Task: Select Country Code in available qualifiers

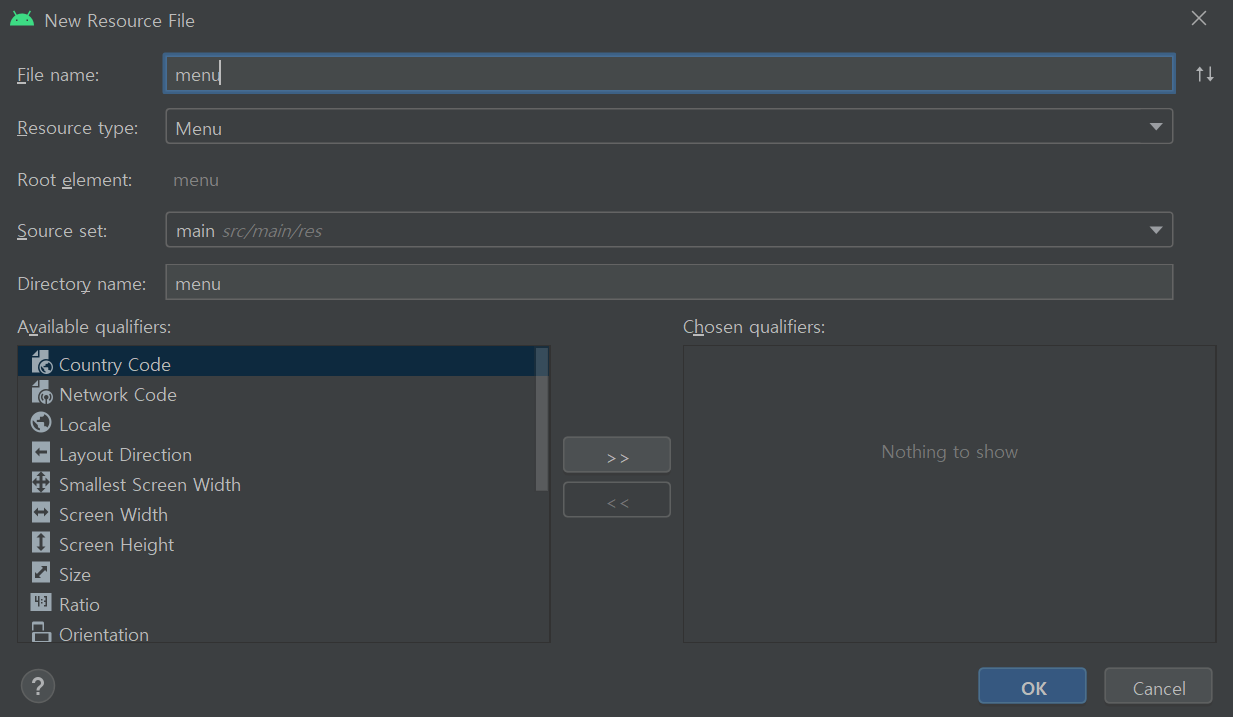Action: tap(276, 362)
